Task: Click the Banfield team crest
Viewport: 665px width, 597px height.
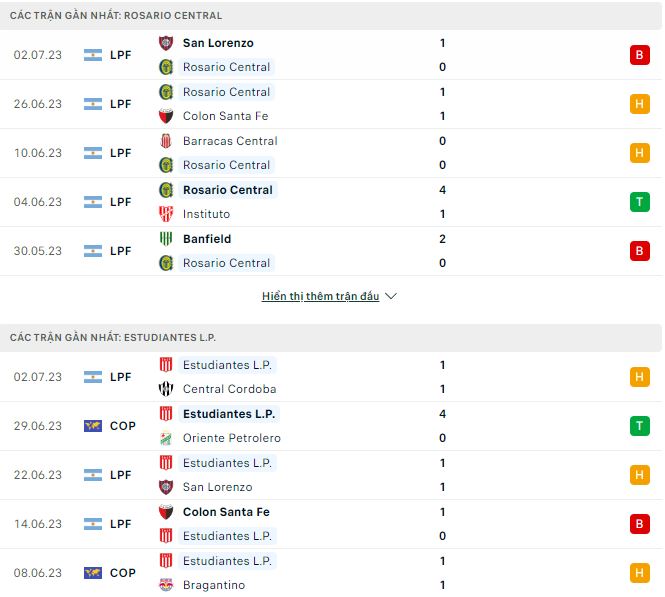Action: [x=166, y=239]
